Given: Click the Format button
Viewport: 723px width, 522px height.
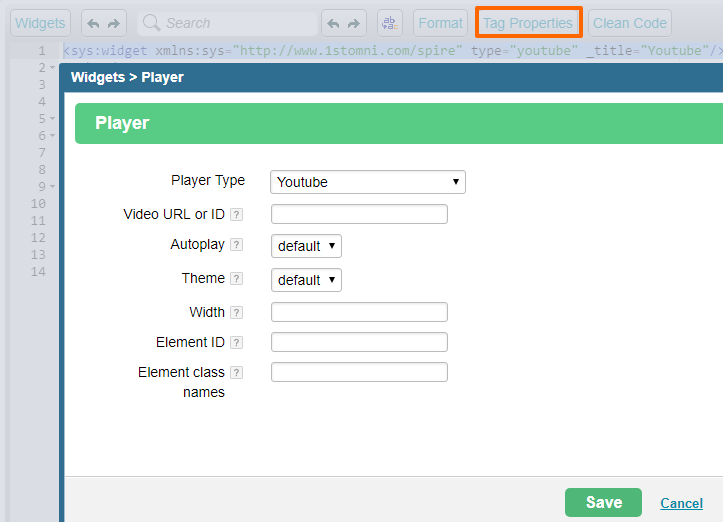Looking at the screenshot, I should 440,23.
